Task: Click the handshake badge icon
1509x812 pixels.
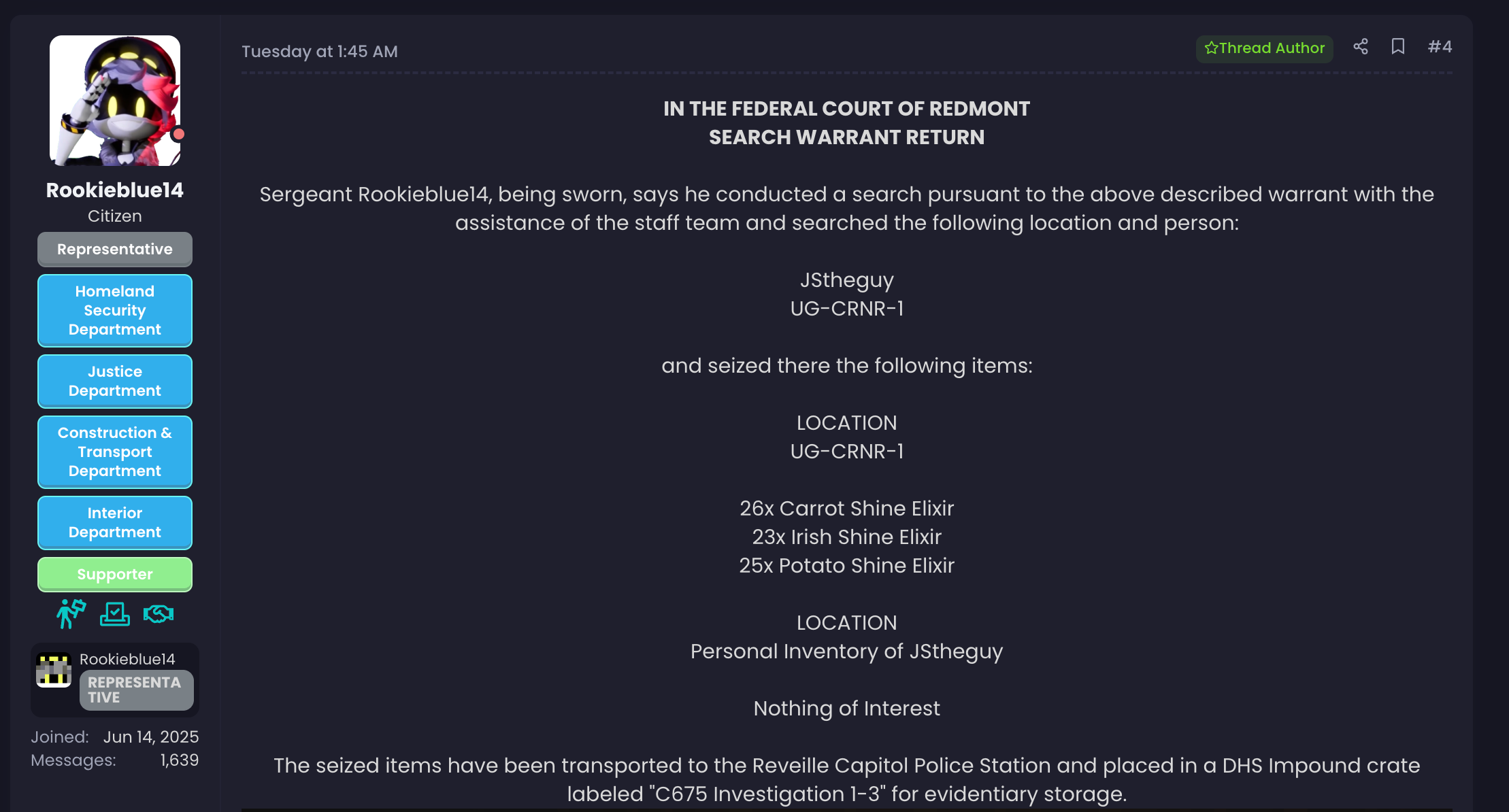Action: pos(159,614)
